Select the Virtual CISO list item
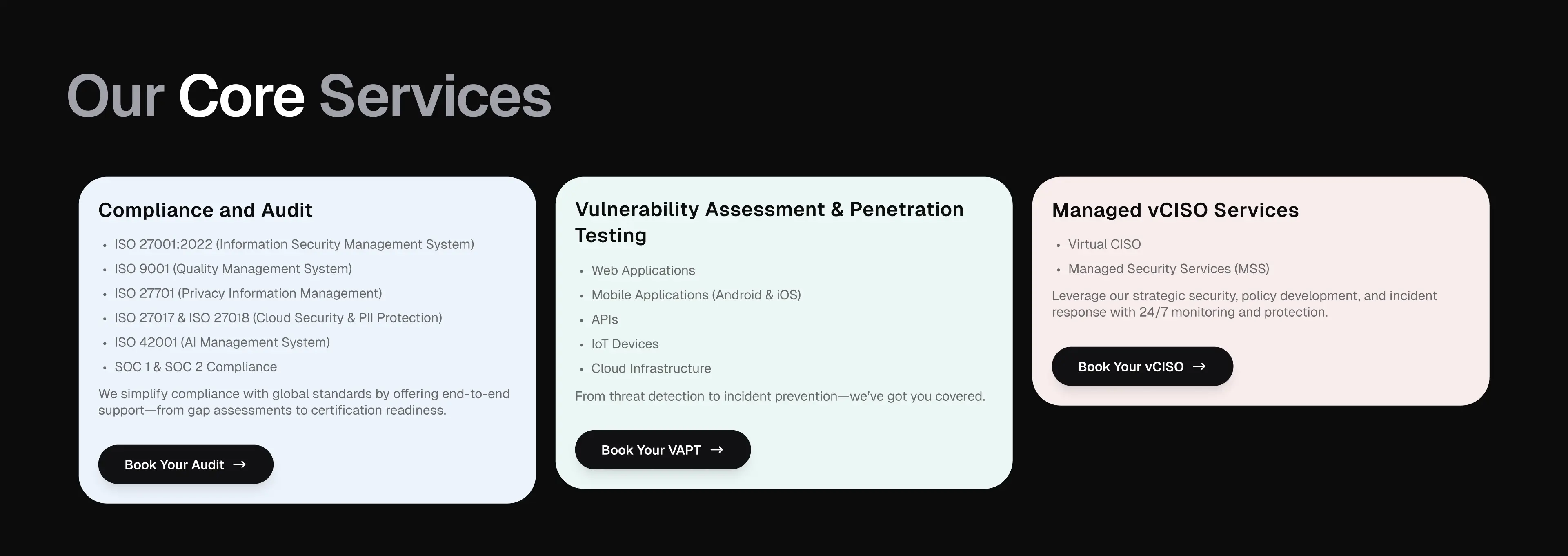The image size is (1568, 556). point(1104,244)
